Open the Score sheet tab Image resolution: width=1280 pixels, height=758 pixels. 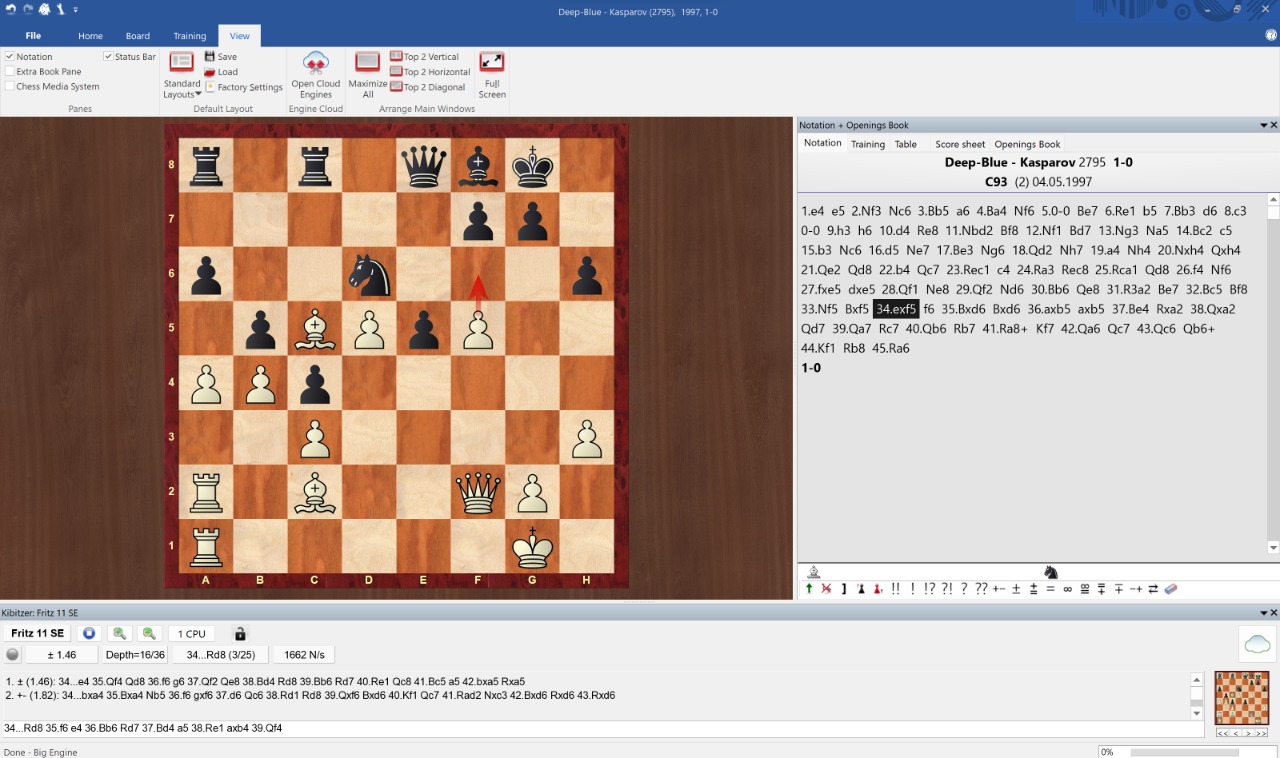(960, 144)
